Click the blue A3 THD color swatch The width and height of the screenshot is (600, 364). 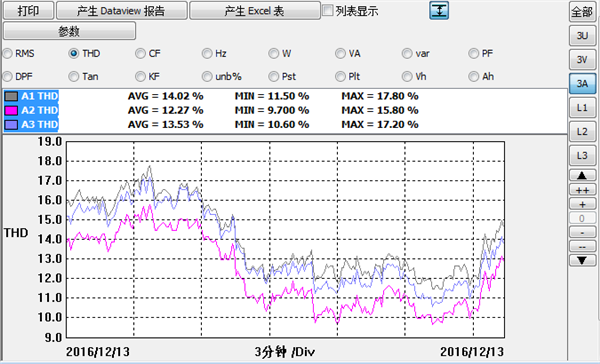pyautogui.click(x=11, y=125)
